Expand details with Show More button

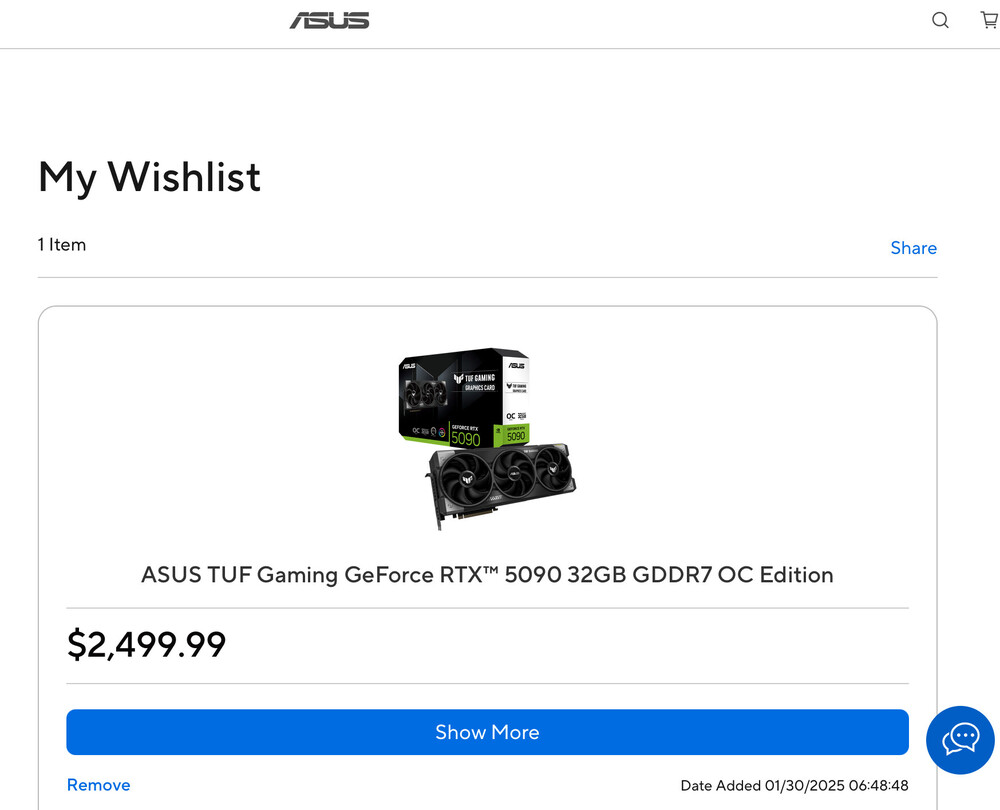[x=487, y=732]
